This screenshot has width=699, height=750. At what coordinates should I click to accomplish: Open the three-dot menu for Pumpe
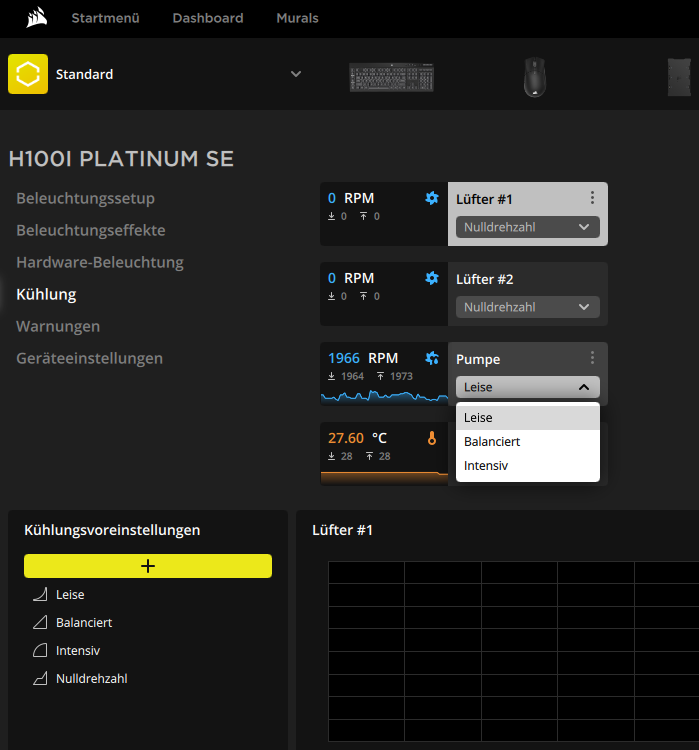pyautogui.click(x=592, y=358)
